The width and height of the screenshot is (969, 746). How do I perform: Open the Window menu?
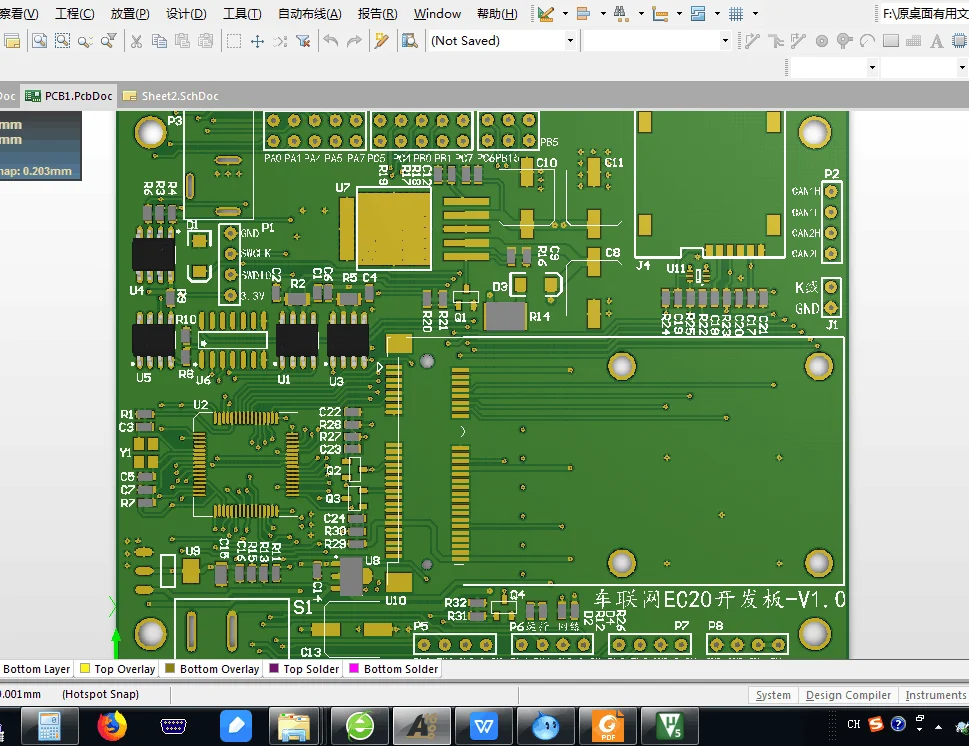[437, 14]
